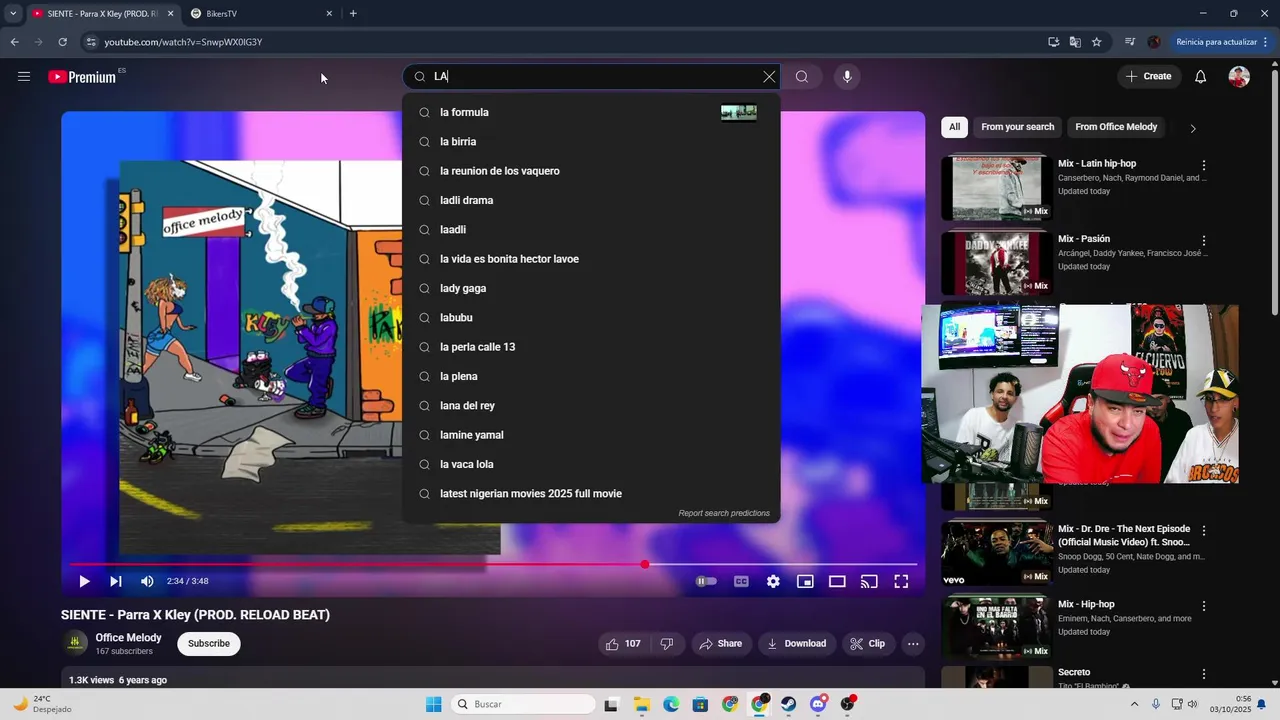The width and height of the screenshot is (1280, 720).
Task: Click the address bar URL
Action: (183, 42)
